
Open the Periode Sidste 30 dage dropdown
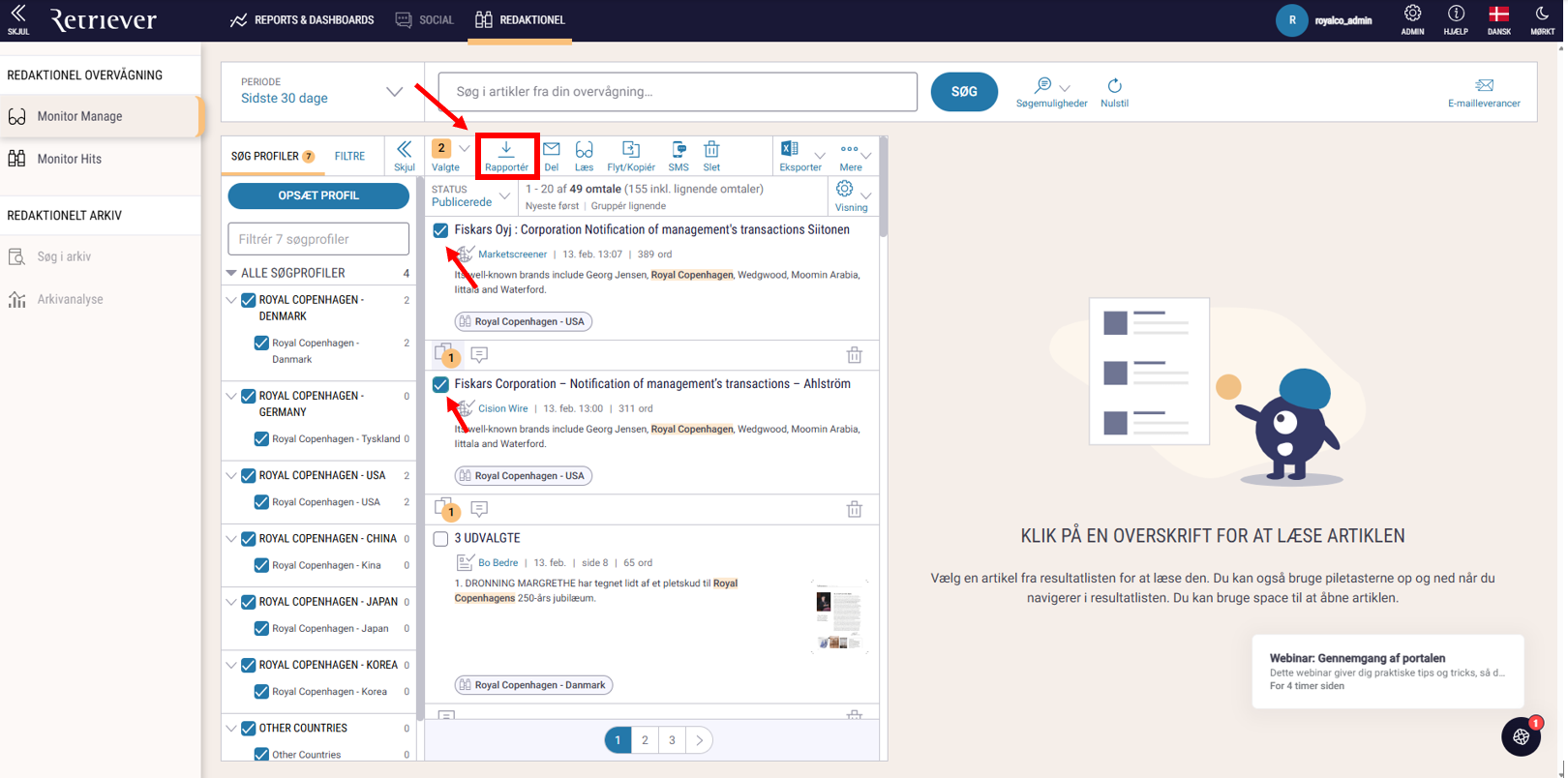coord(321,91)
